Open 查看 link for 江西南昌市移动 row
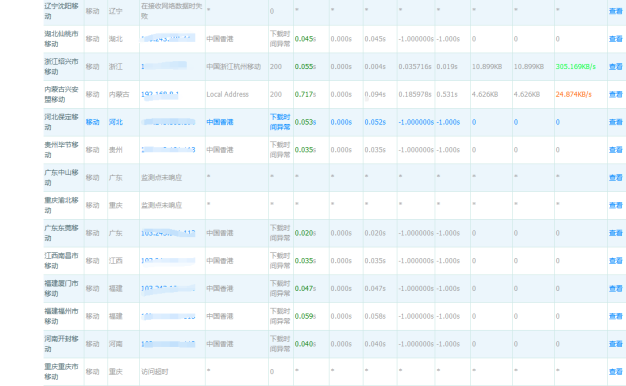 [x=615, y=261]
